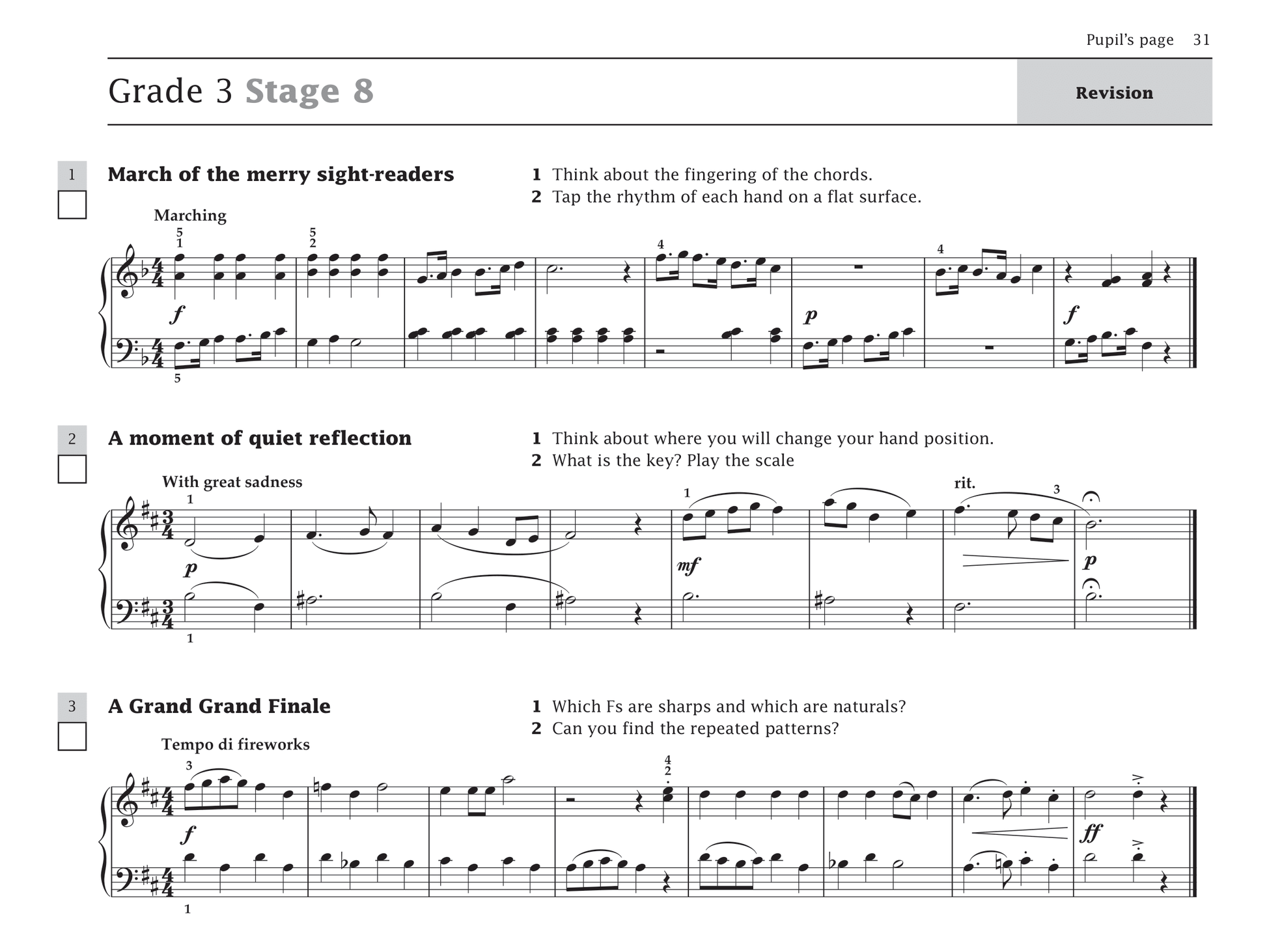Click the fermata above the final treble note
Screen dimensions: 1267x952
pos(1091,498)
